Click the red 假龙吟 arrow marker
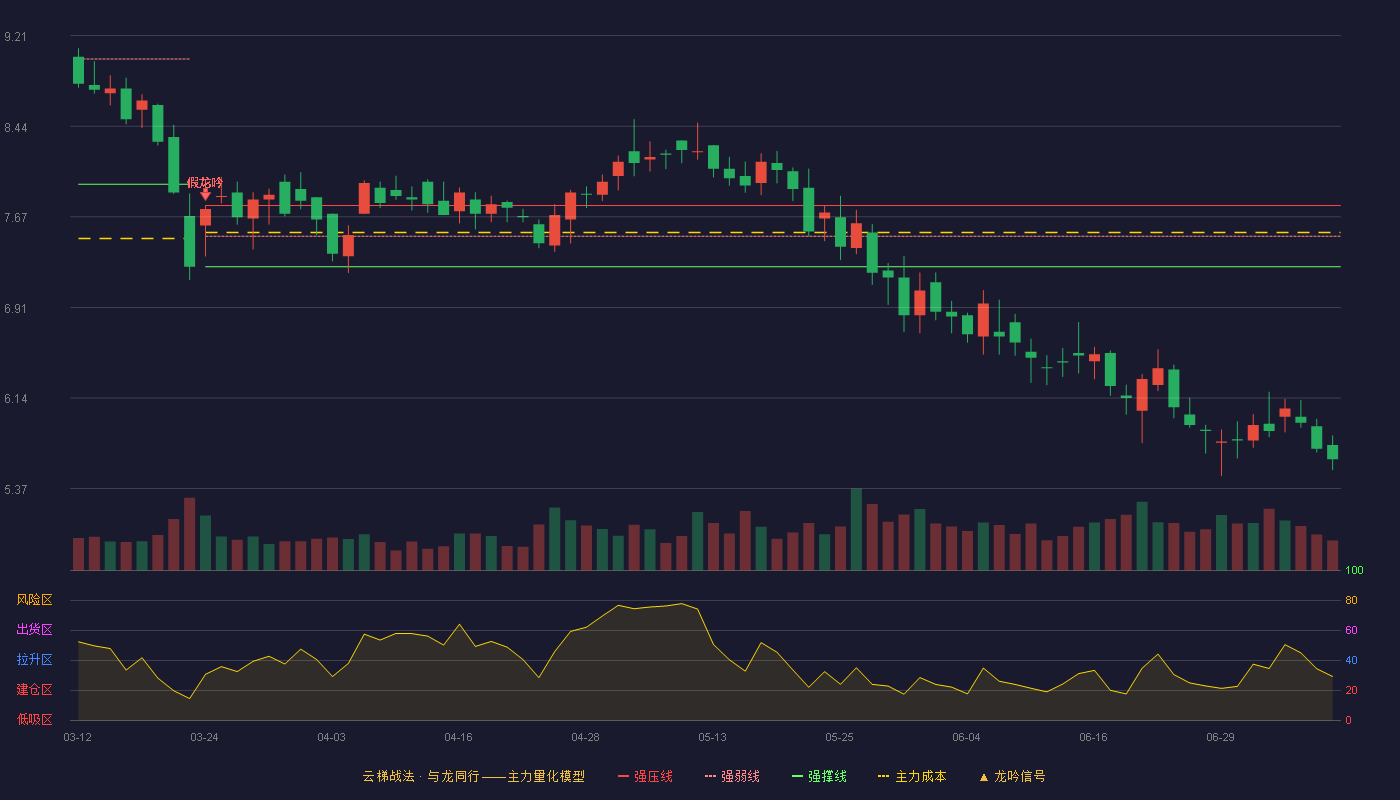This screenshot has width=1400, height=800. point(205,195)
